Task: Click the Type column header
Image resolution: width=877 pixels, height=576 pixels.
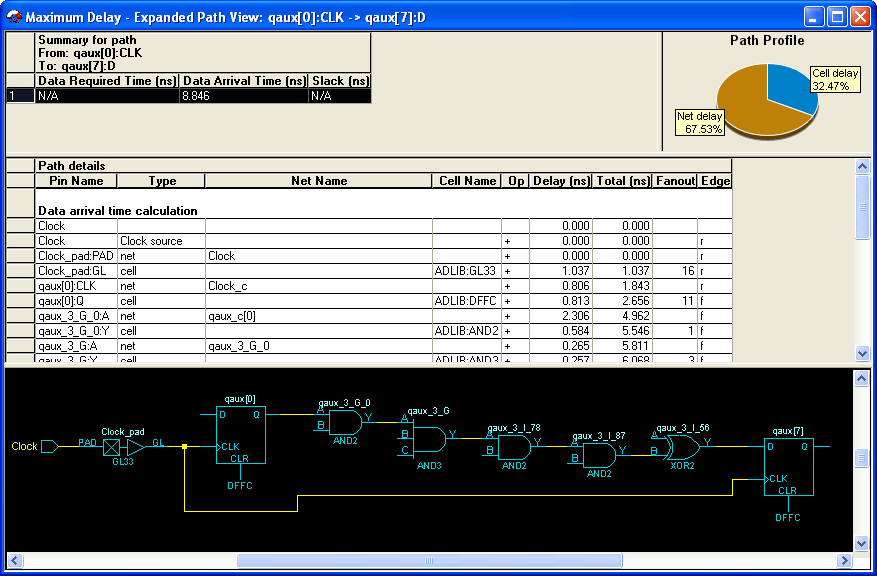Action: coord(162,181)
